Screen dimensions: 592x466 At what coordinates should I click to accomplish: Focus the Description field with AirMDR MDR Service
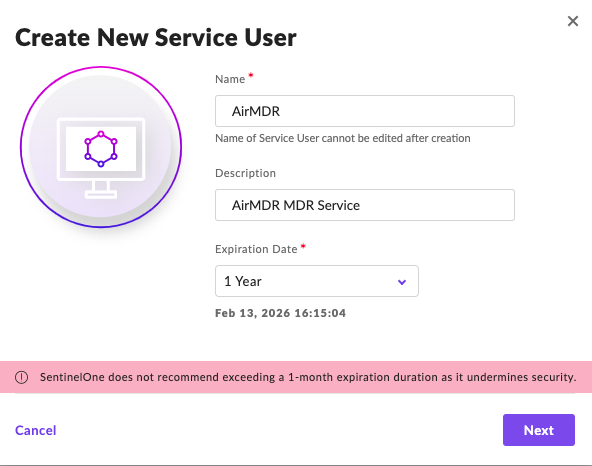coord(365,205)
